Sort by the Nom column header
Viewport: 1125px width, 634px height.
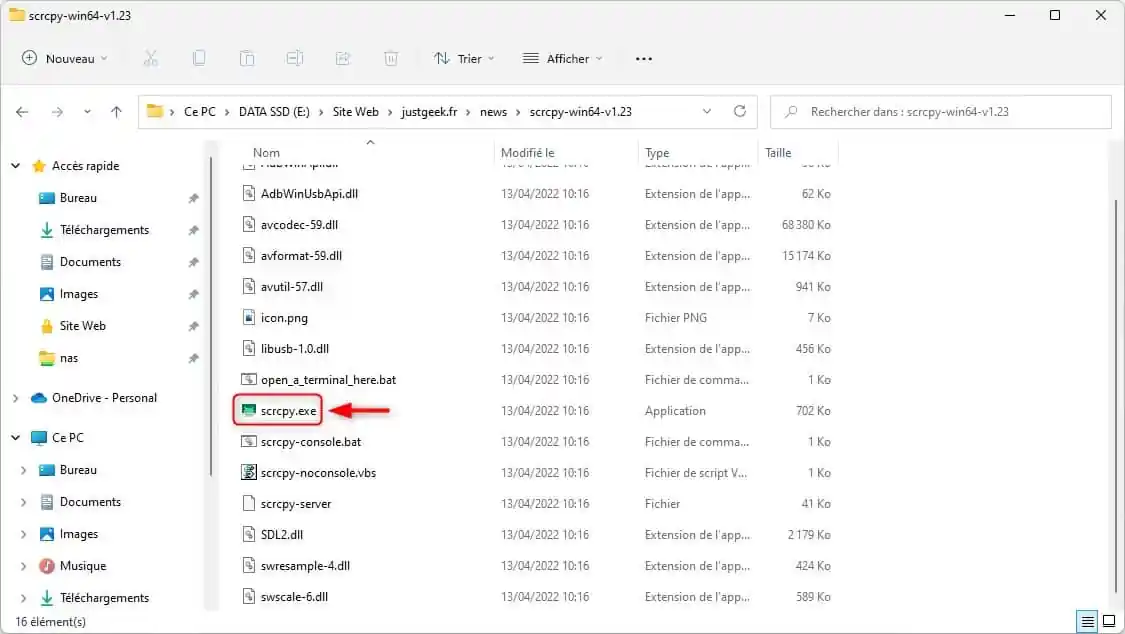tap(266, 153)
